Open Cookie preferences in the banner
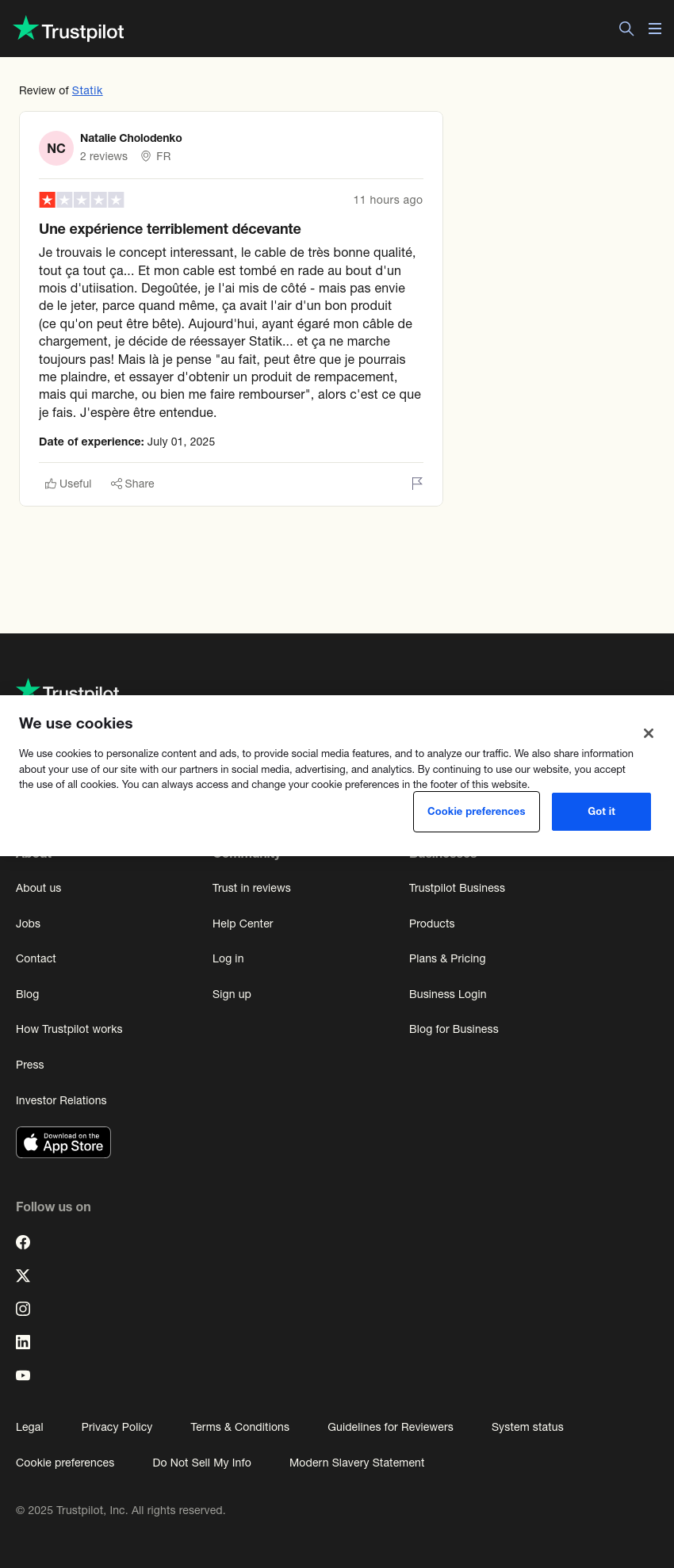The width and height of the screenshot is (674, 1568). [x=477, y=812]
